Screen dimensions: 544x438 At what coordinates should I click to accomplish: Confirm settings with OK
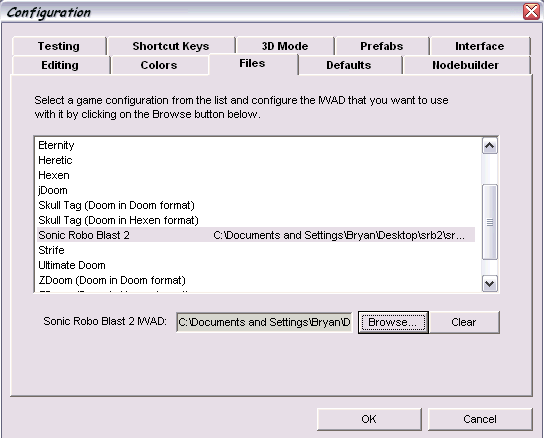coord(369,419)
